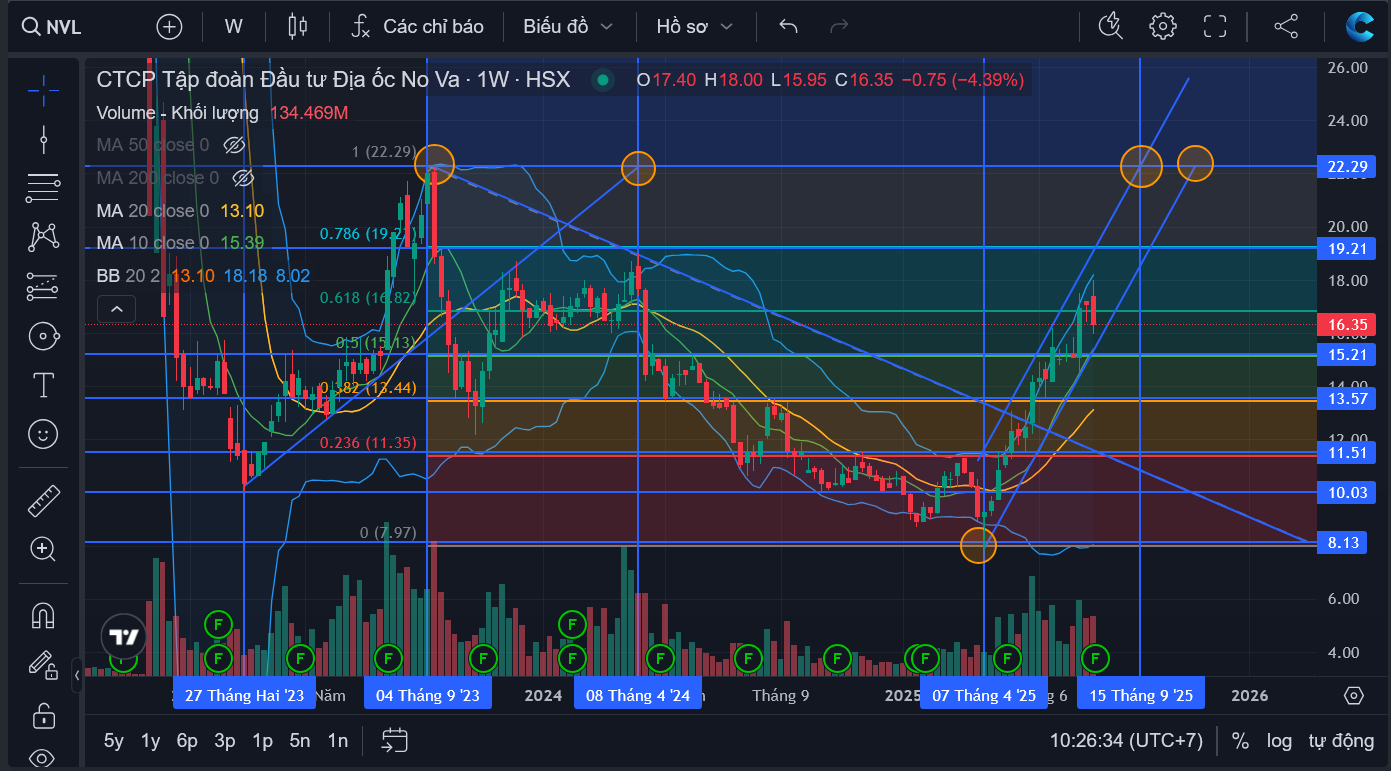Expand the Hồ sơ dropdown
The width and height of the screenshot is (1391, 771).
(694, 27)
